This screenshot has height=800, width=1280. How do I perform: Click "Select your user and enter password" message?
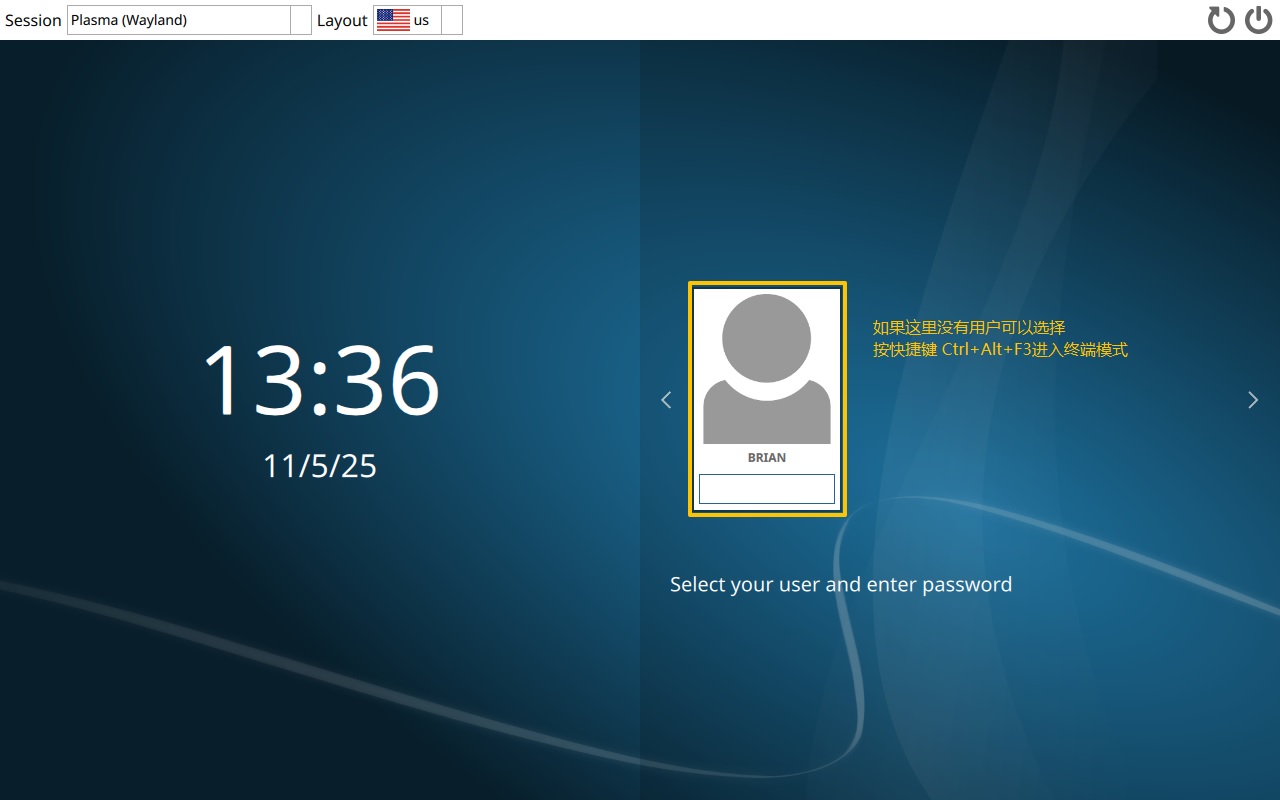click(x=841, y=584)
